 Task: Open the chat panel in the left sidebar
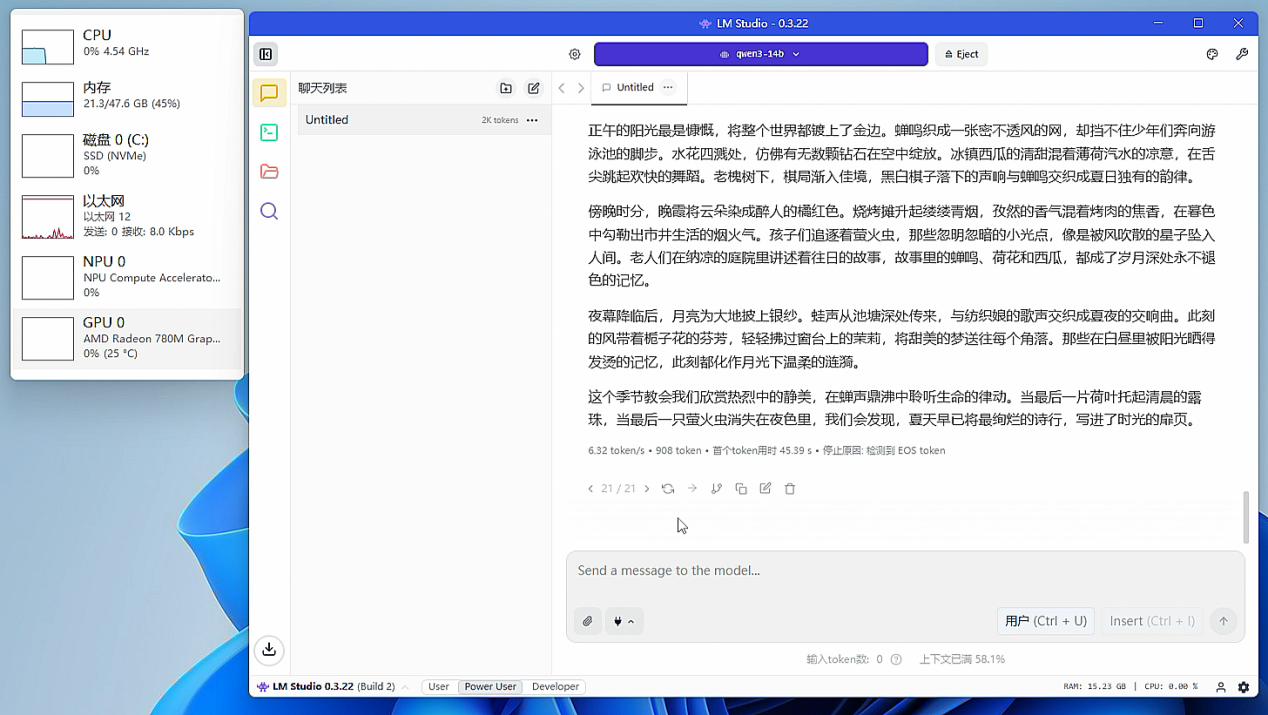[x=269, y=92]
